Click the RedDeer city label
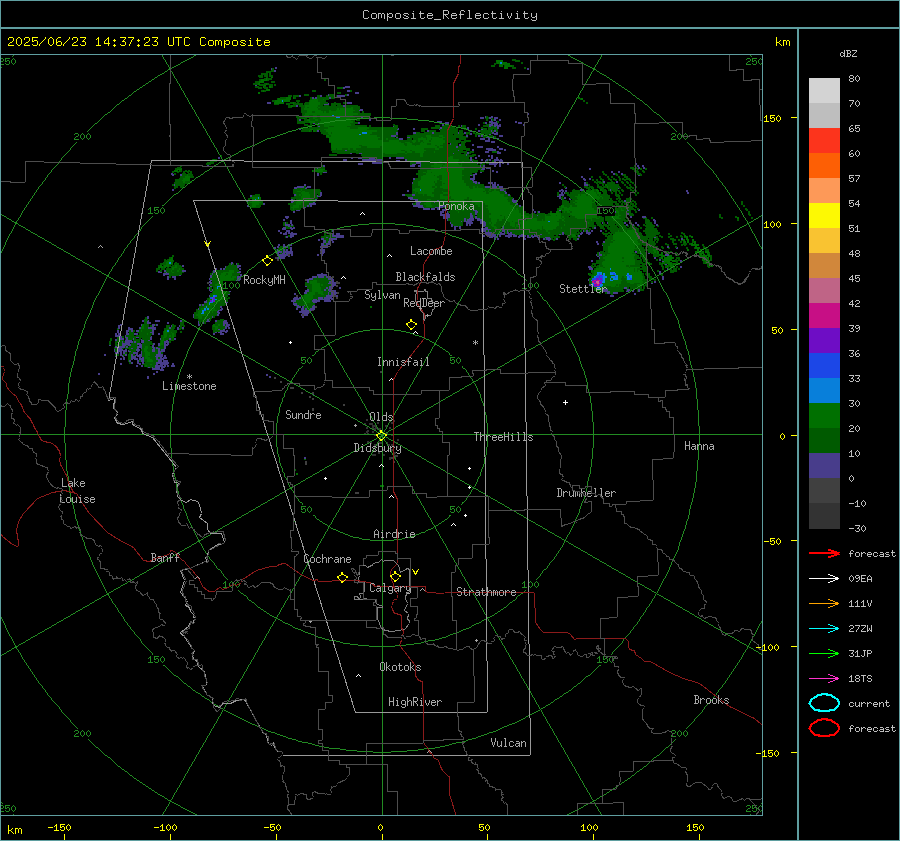Screen dimensions: 900x841 click(424, 303)
